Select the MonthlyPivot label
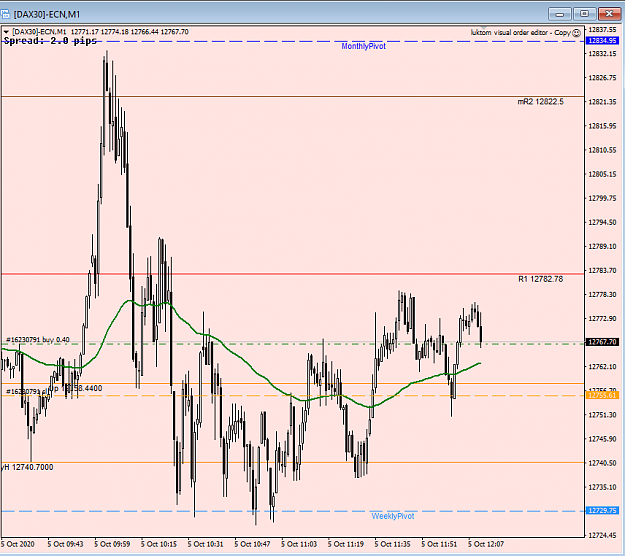 tap(364, 46)
